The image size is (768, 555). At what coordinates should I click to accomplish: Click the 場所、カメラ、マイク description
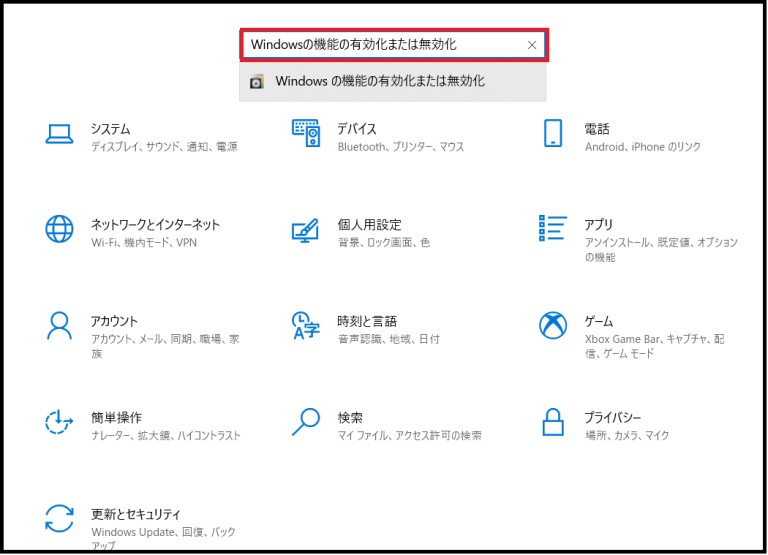(627, 435)
